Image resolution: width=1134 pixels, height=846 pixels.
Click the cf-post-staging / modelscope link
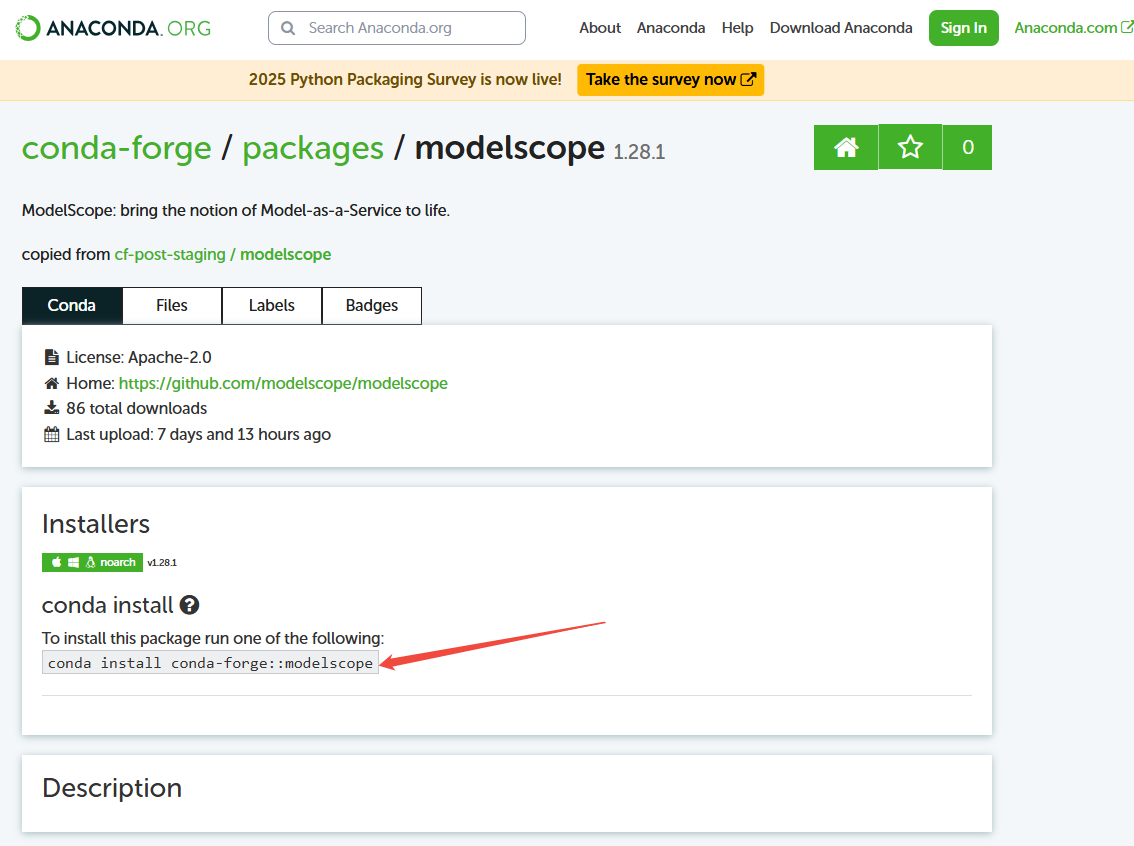[222, 254]
